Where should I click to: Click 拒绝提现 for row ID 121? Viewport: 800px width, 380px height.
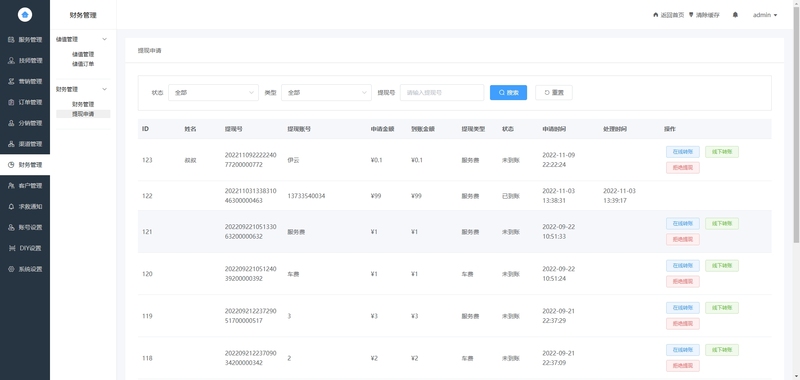click(x=683, y=240)
